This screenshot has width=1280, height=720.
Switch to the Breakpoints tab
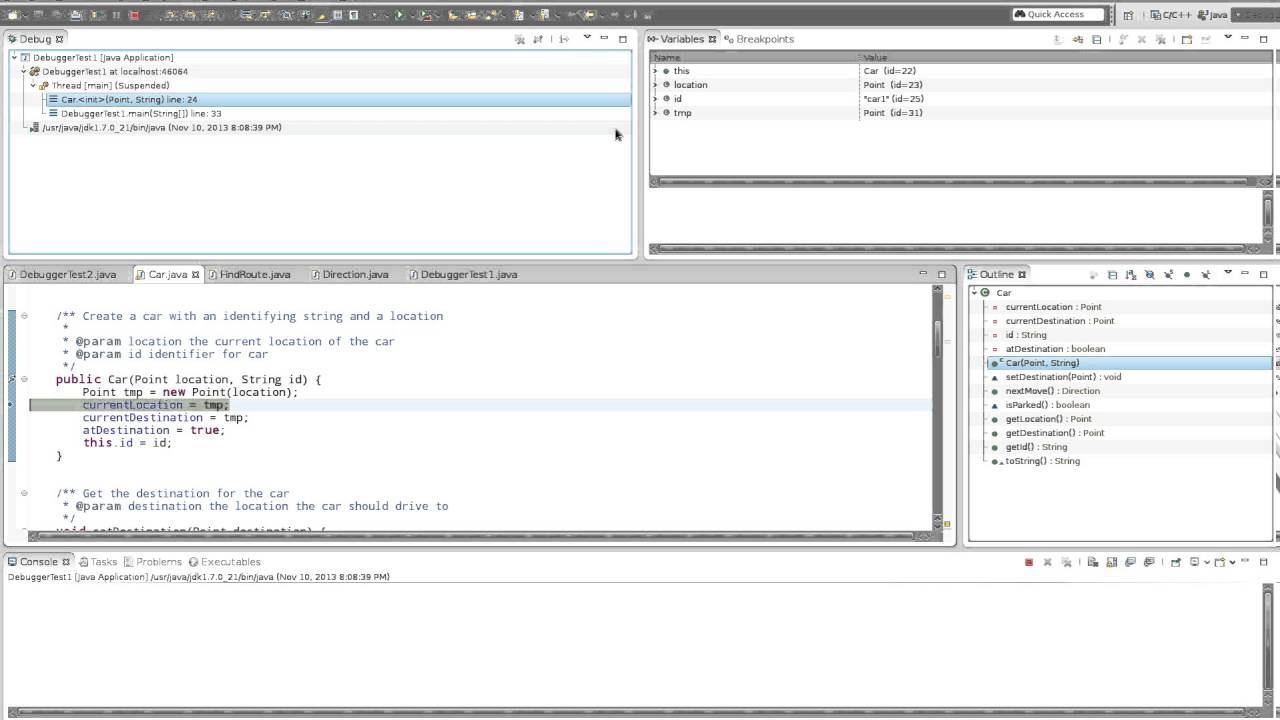759,39
